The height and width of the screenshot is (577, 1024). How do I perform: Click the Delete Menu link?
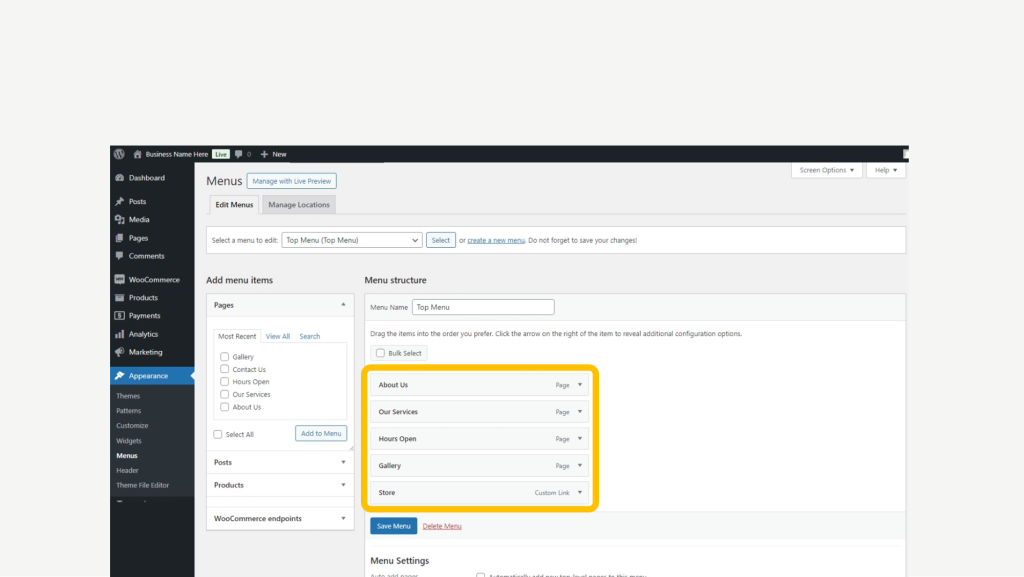point(442,526)
